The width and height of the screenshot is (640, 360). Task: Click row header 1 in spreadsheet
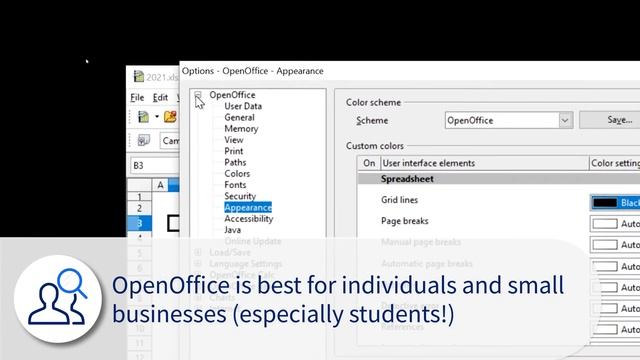pos(139,197)
